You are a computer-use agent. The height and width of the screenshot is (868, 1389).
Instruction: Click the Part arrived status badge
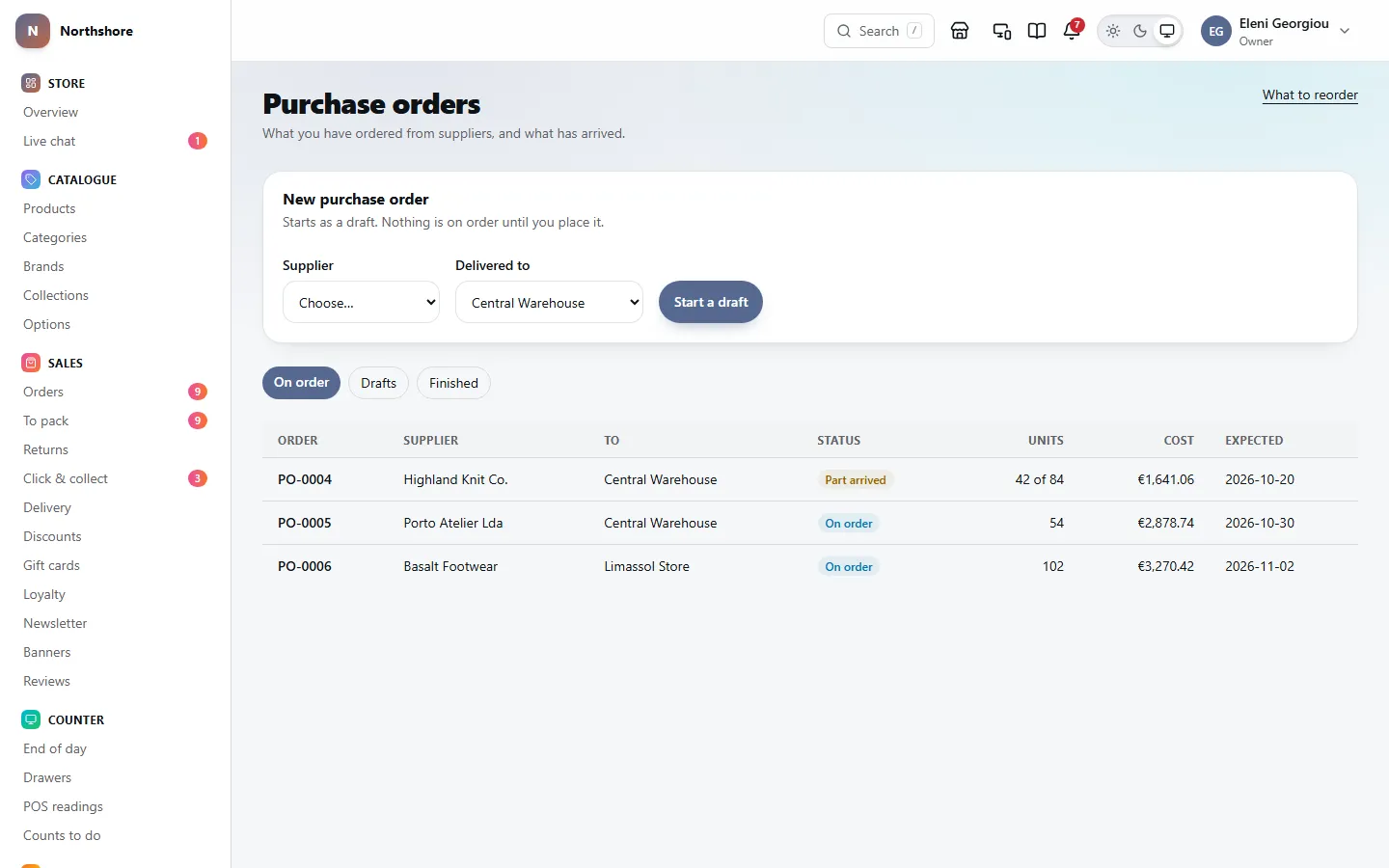pyautogui.click(x=855, y=479)
